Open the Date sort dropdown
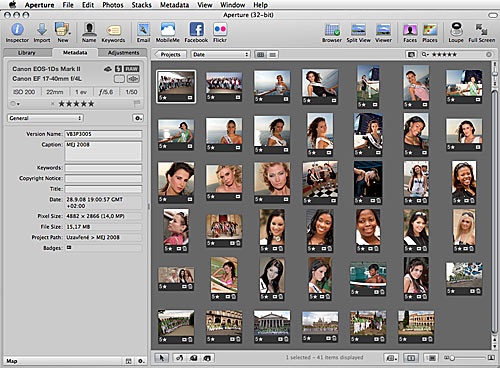Screen dimensions: 500x368 pyautogui.click(x=220, y=54)
